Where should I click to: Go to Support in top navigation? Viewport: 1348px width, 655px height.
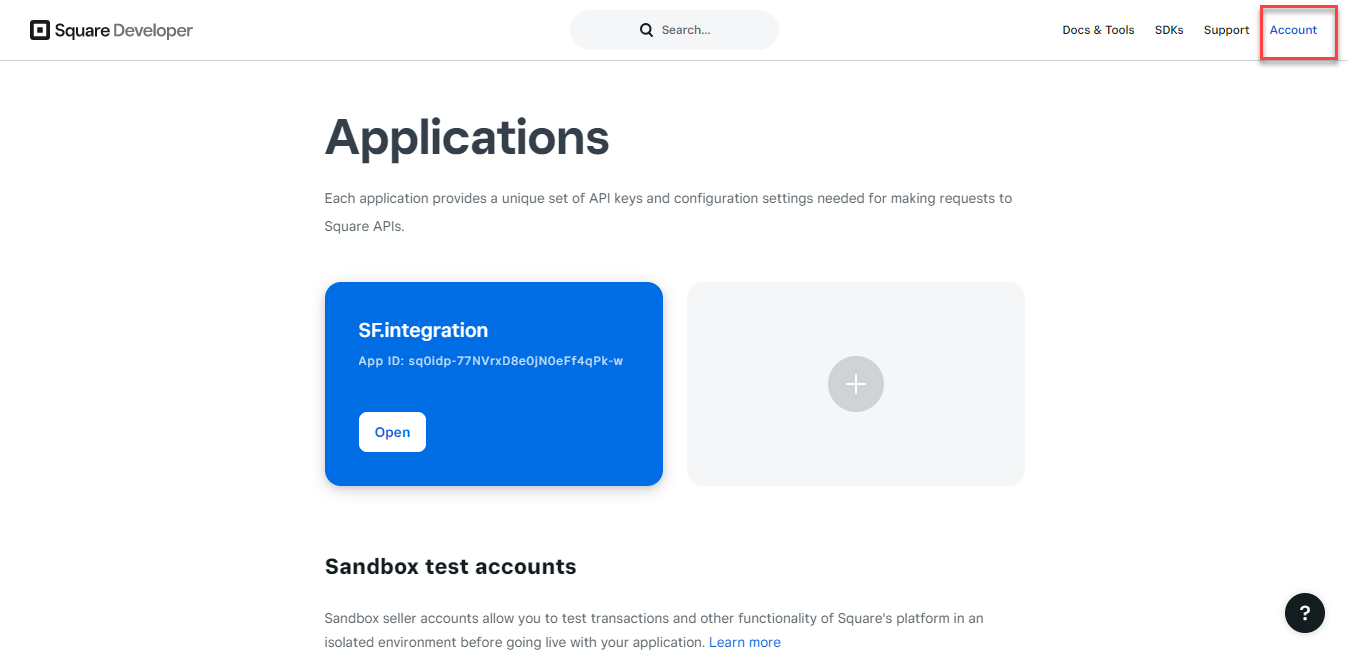[1226, 30]
